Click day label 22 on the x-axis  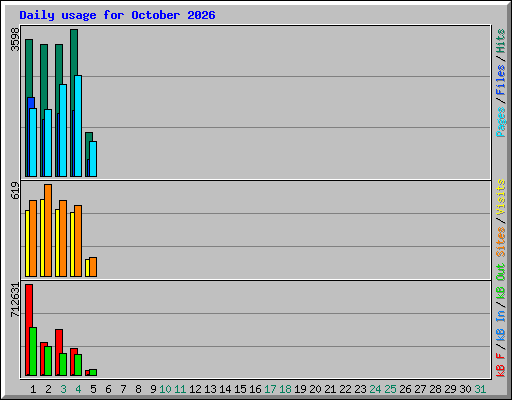(345, 389)
